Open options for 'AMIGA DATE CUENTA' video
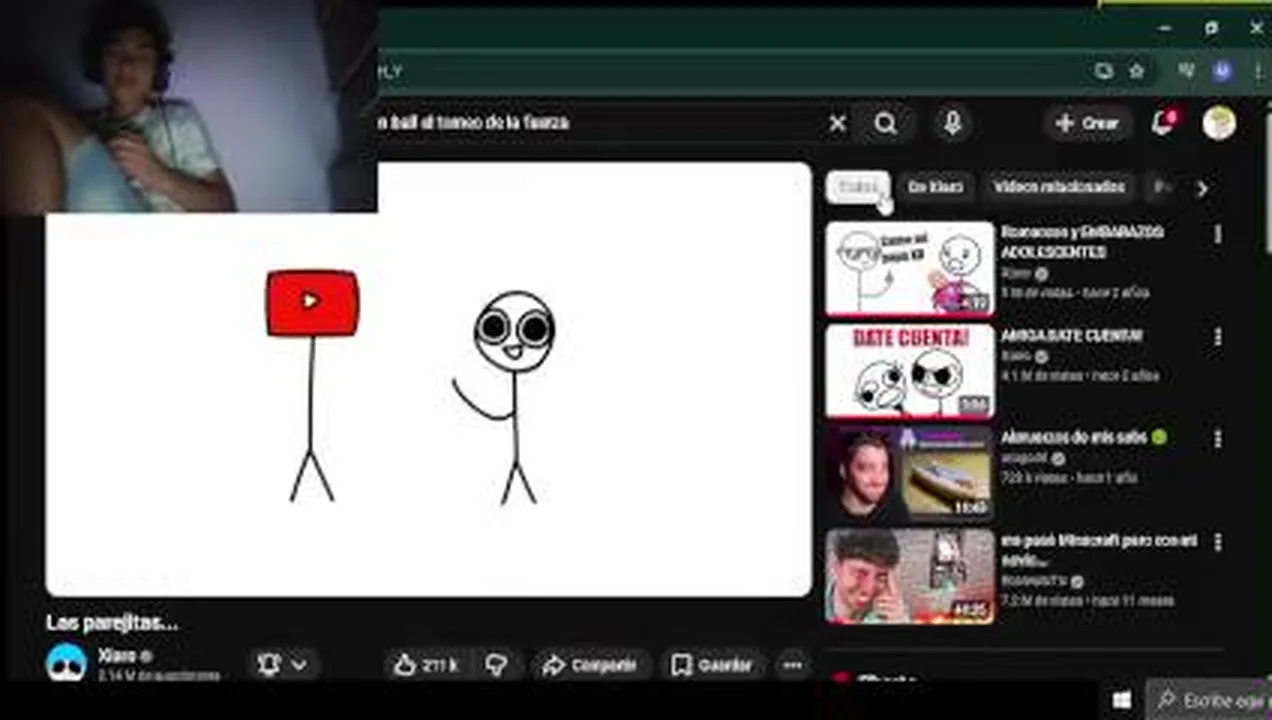This screenshot has height=720, width=1272. (x=1217, y=337)
